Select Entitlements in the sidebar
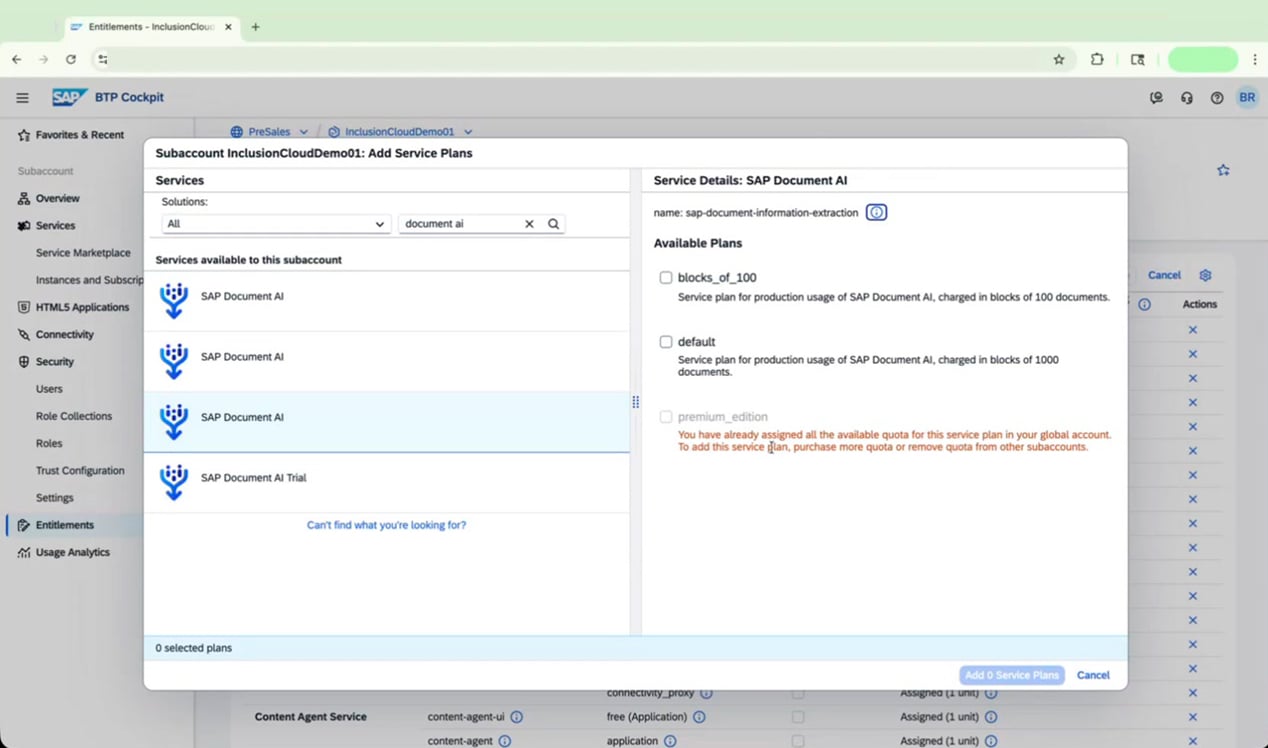This screenshot has width=1268, height=748. (65, 525)
